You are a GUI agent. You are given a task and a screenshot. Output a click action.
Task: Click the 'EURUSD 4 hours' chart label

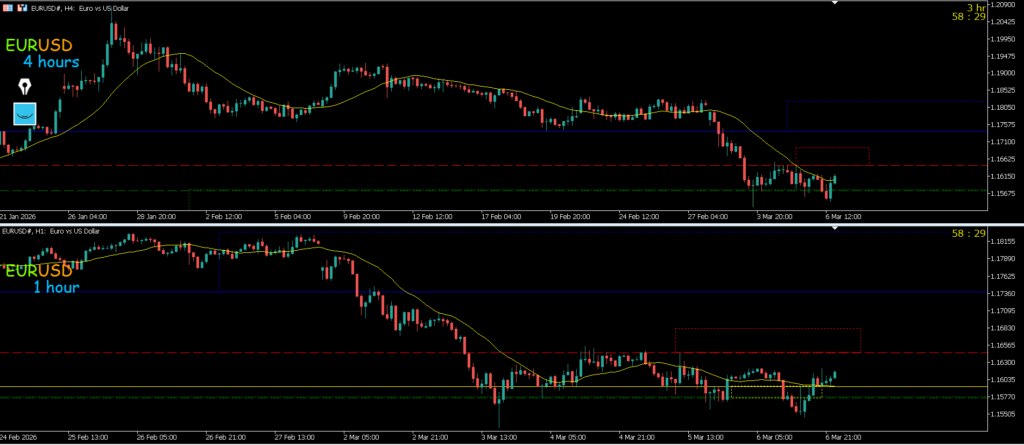coord(42,54)
